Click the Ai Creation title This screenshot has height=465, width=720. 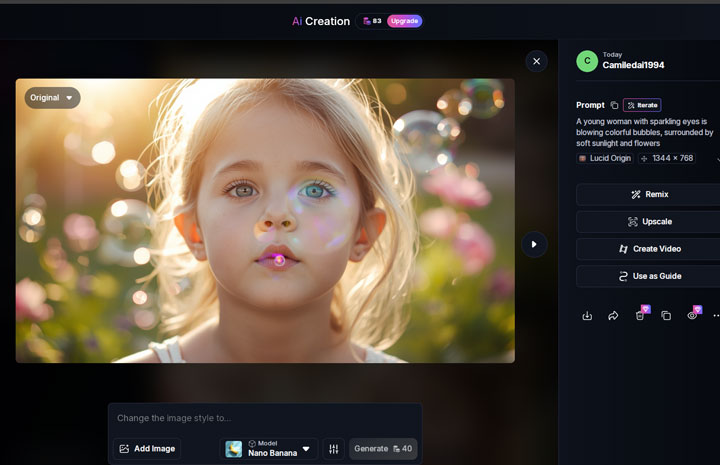(x=321, y=21)
